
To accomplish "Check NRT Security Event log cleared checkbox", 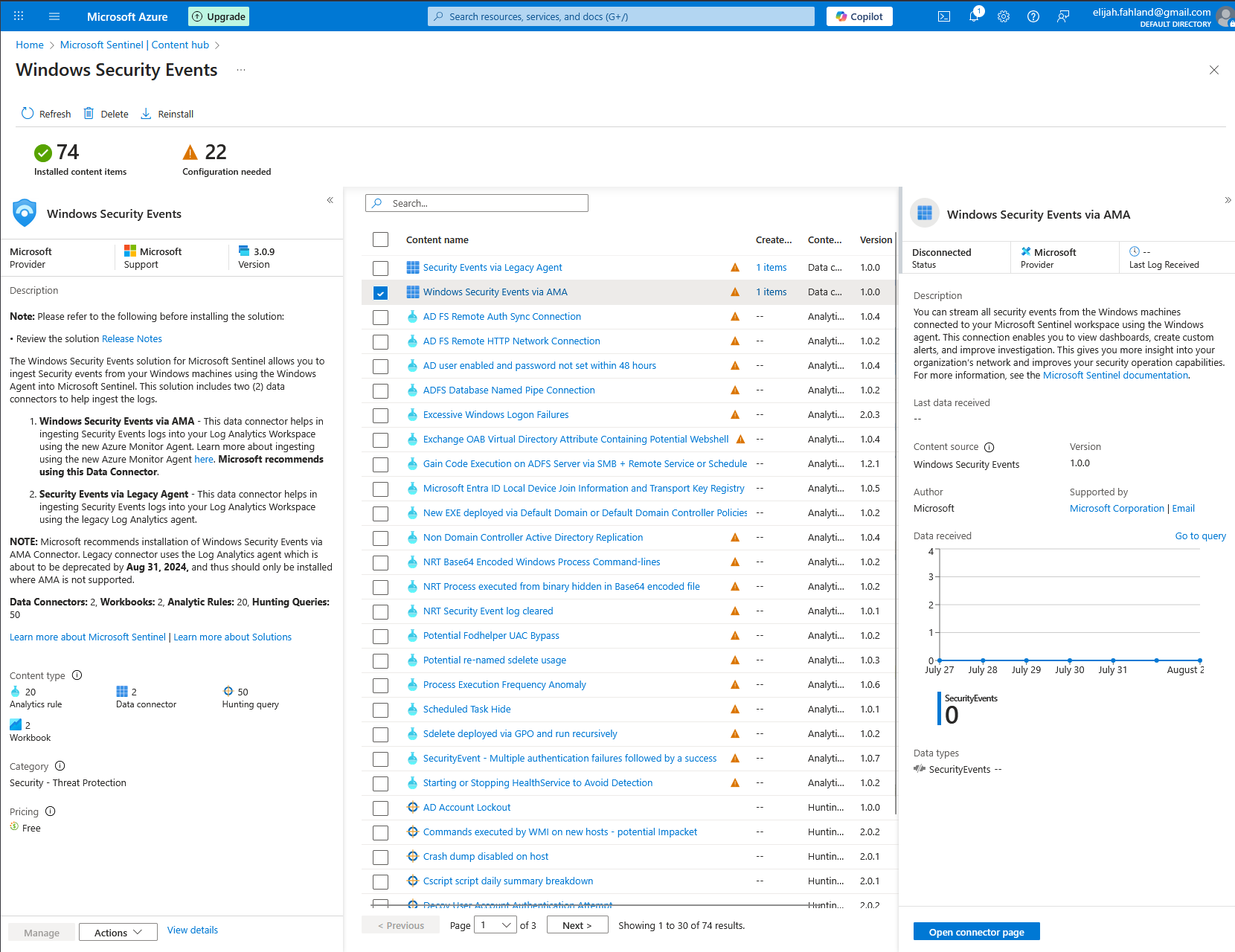I will coord(381,612).
